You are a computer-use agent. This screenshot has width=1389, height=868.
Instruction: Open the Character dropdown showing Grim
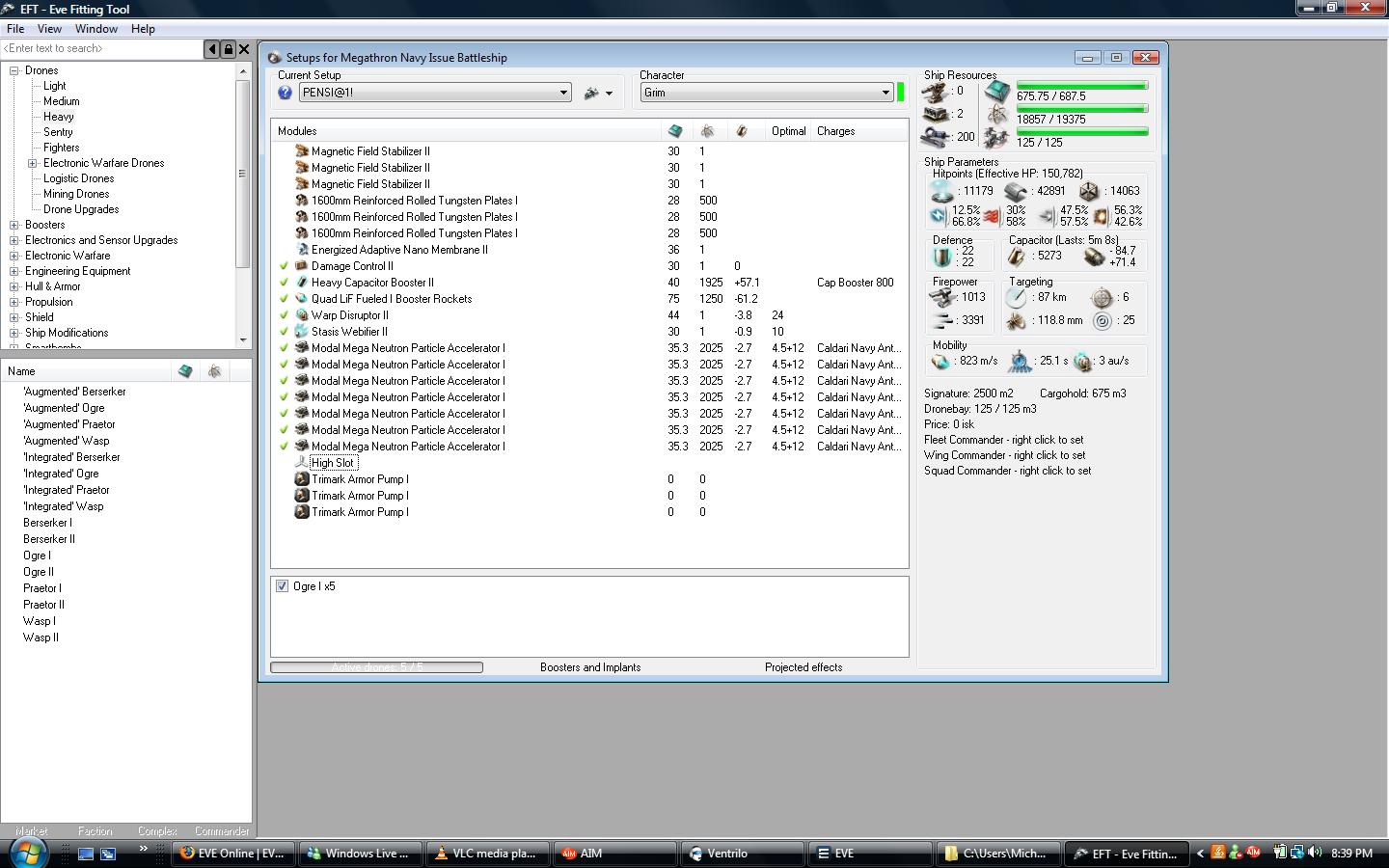point(767,93)
